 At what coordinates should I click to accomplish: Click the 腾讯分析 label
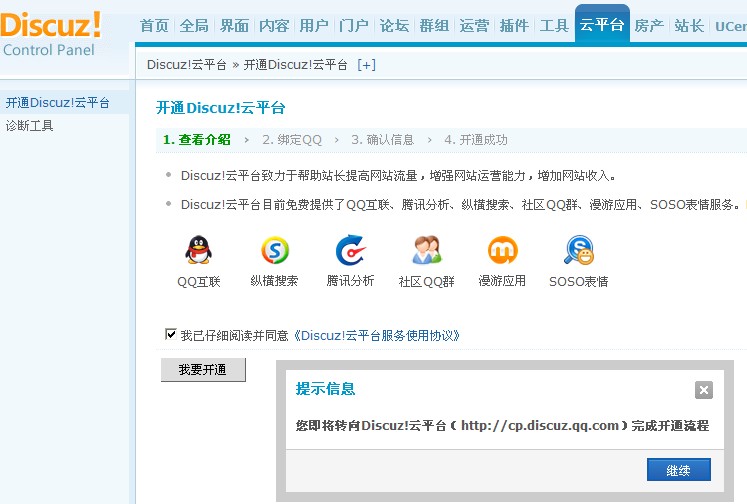(350, 281)
